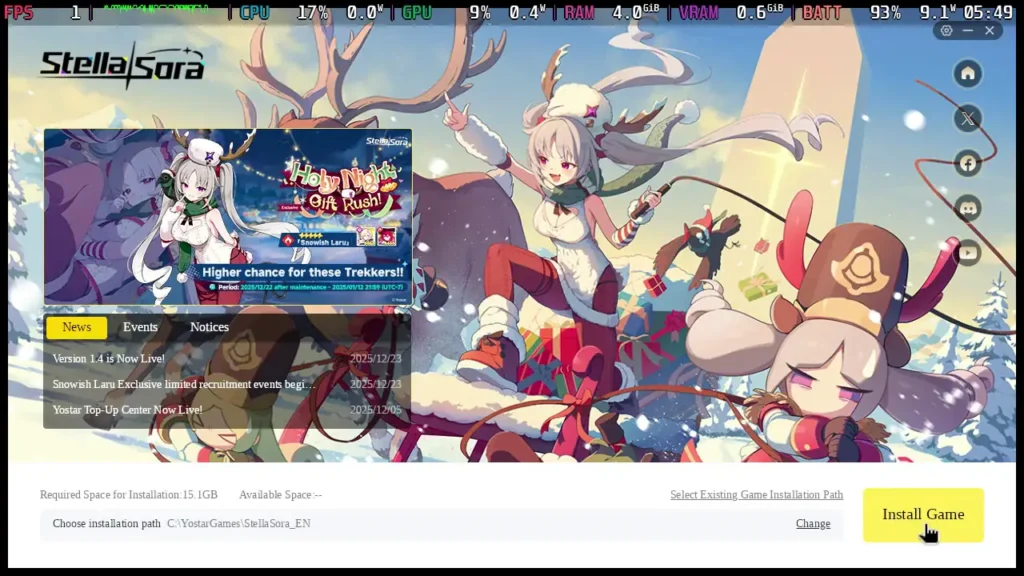Join the Discord server via sidebar icon
Image resolution: width=1024 pixels, height=576 pixels.
[967, 208]
